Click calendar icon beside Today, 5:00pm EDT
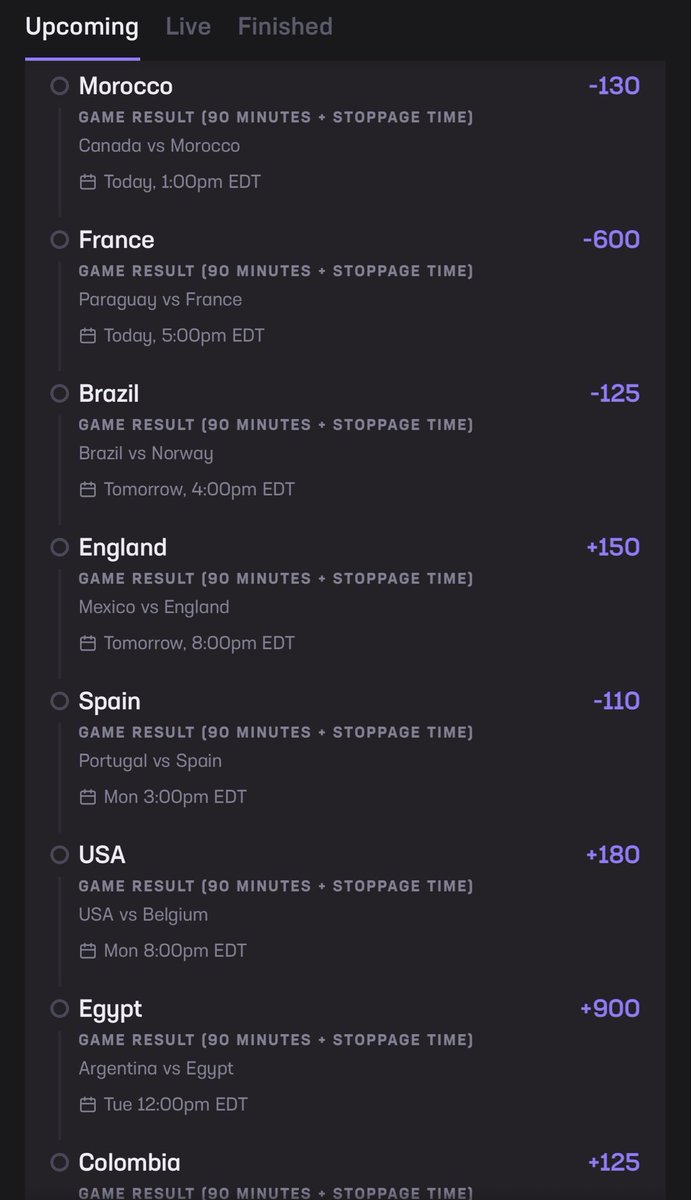691x1200 pixels. pyautogui.click(x=88, y=336)
